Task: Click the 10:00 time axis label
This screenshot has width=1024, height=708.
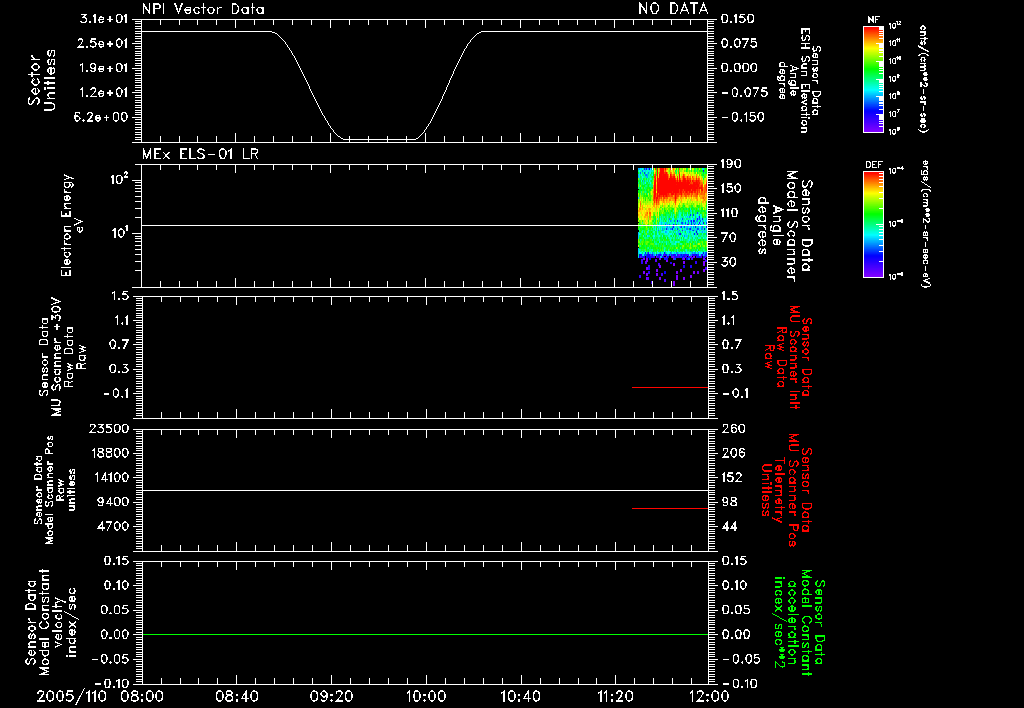Action: point(425,696)
